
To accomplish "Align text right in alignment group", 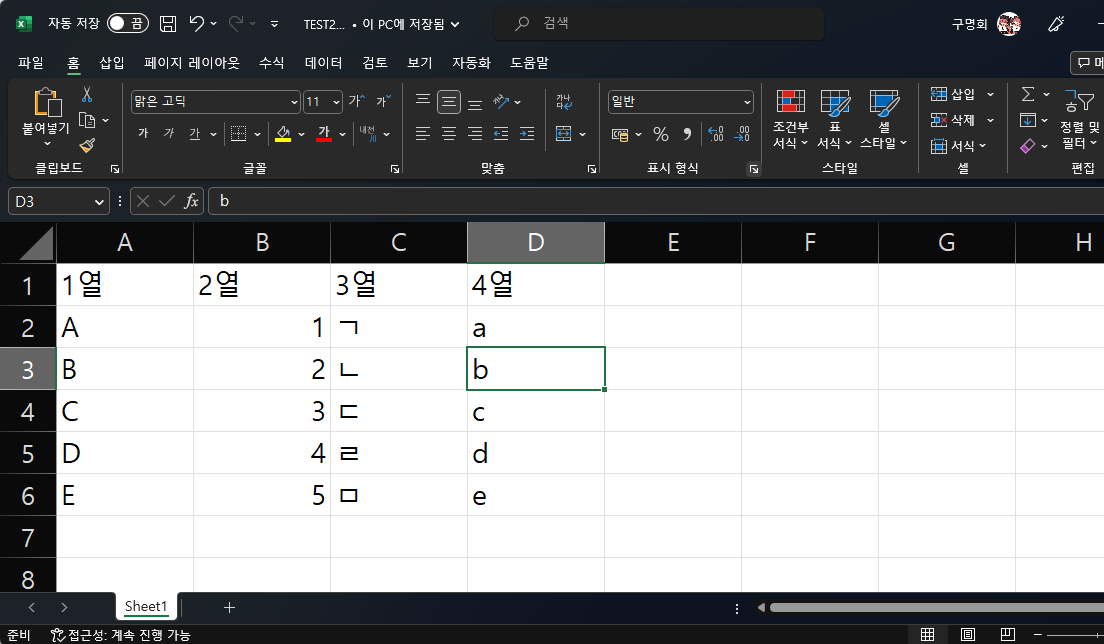I will point(475,134).
